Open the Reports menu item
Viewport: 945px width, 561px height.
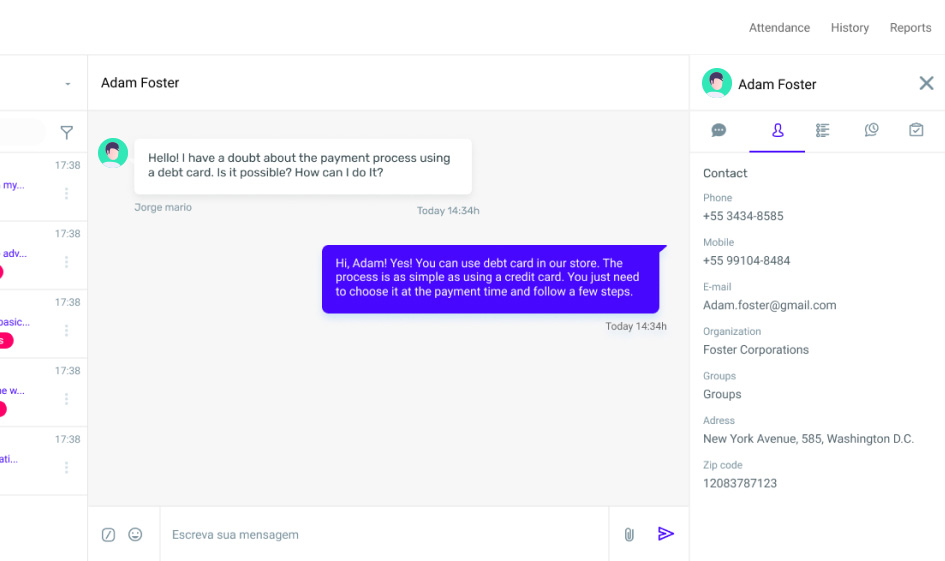[910, 28]
